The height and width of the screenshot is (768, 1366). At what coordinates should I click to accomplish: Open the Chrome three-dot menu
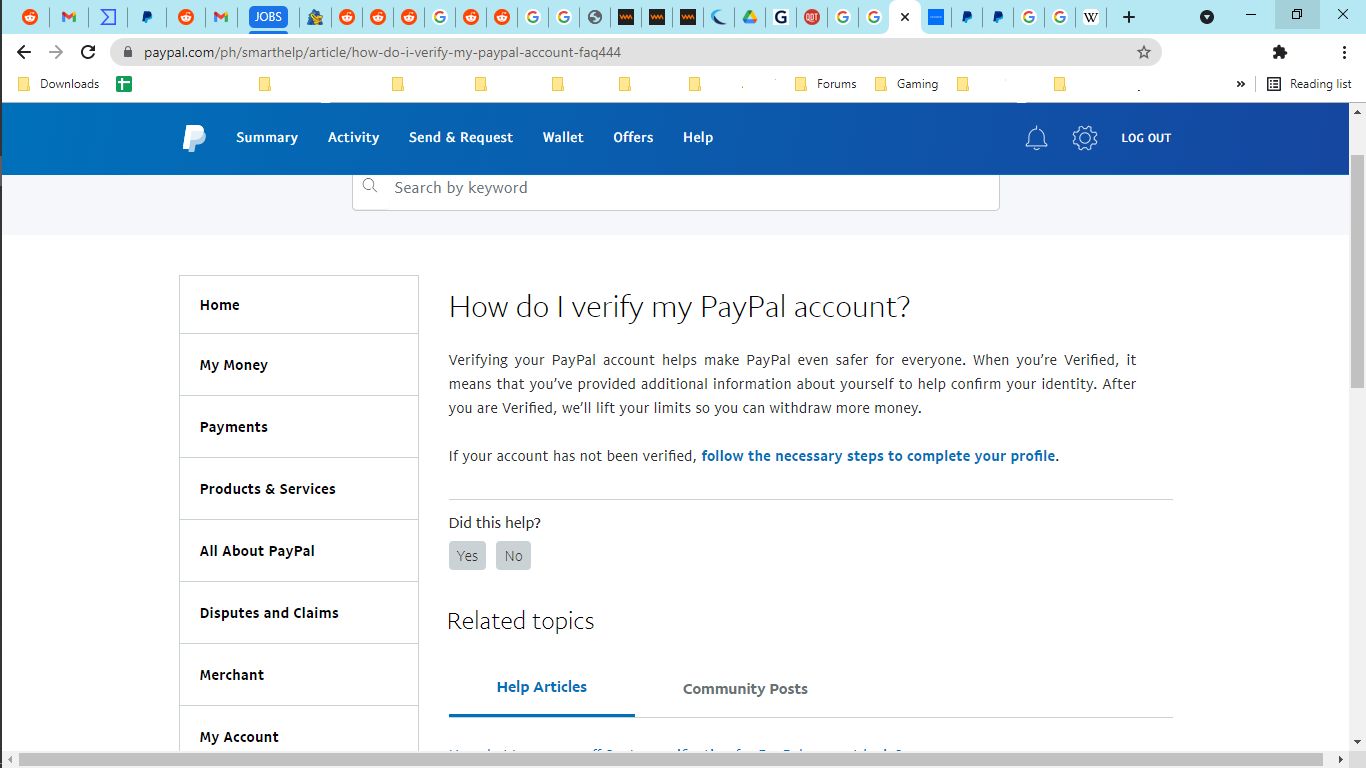pyautogui.click(x=1344, y=52)
